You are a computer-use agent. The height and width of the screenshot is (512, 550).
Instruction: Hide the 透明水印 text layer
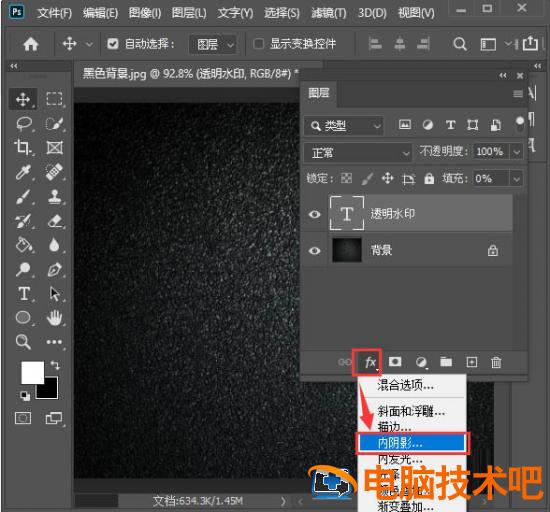315,214
